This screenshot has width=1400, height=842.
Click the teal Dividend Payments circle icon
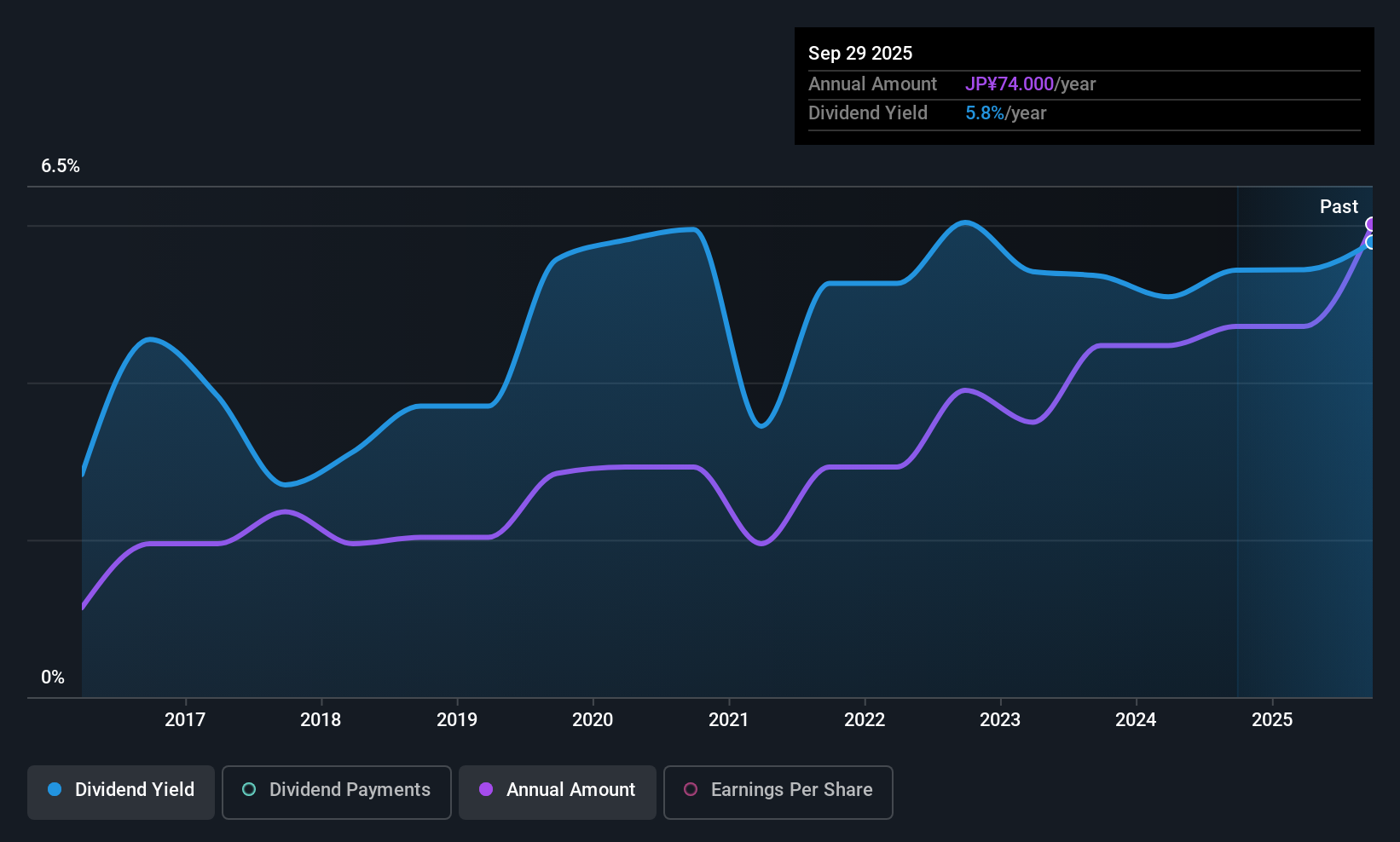(249, 790)
